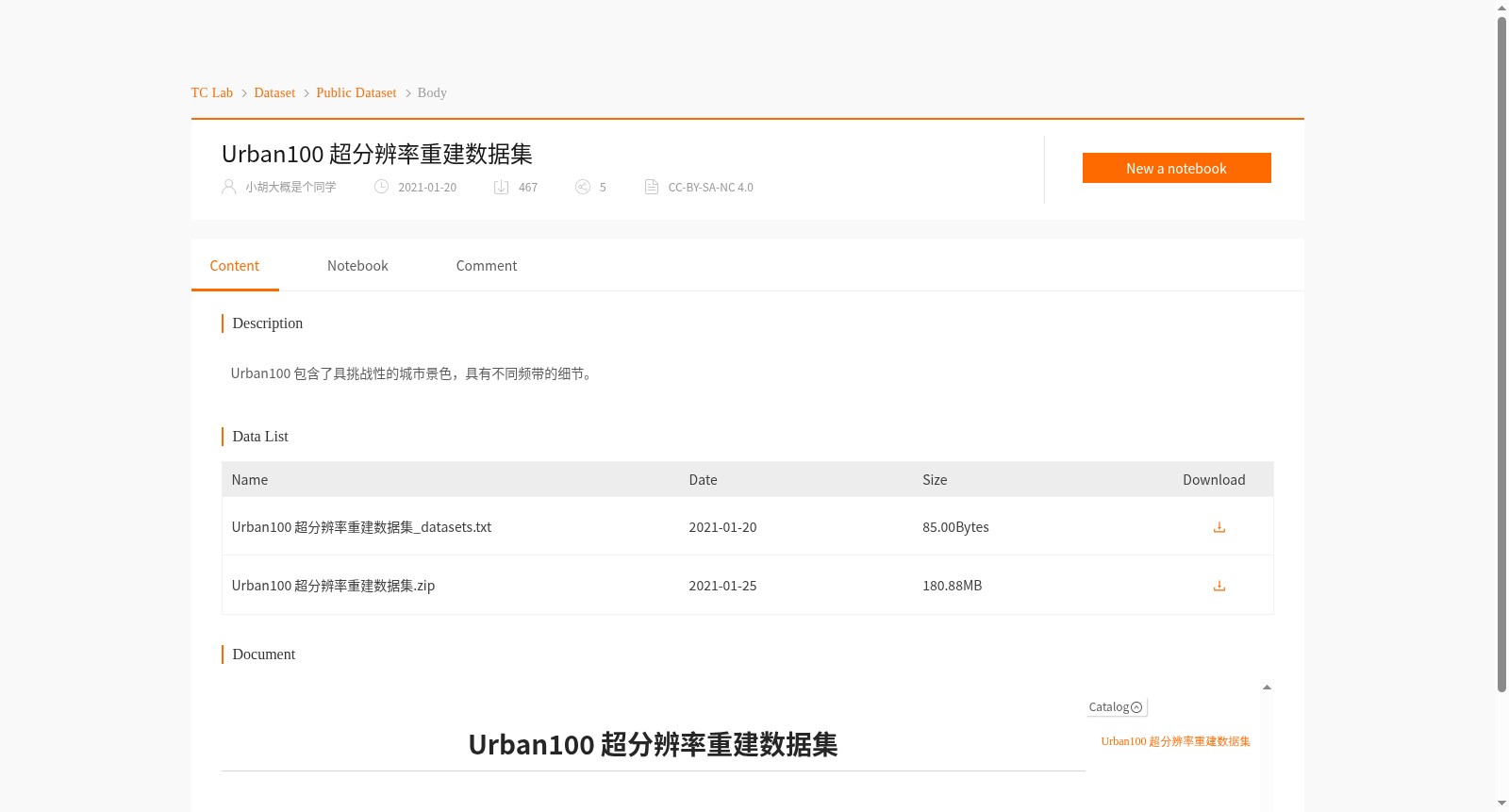Open Public Dataset breadcrumb link

pos(357,92)
